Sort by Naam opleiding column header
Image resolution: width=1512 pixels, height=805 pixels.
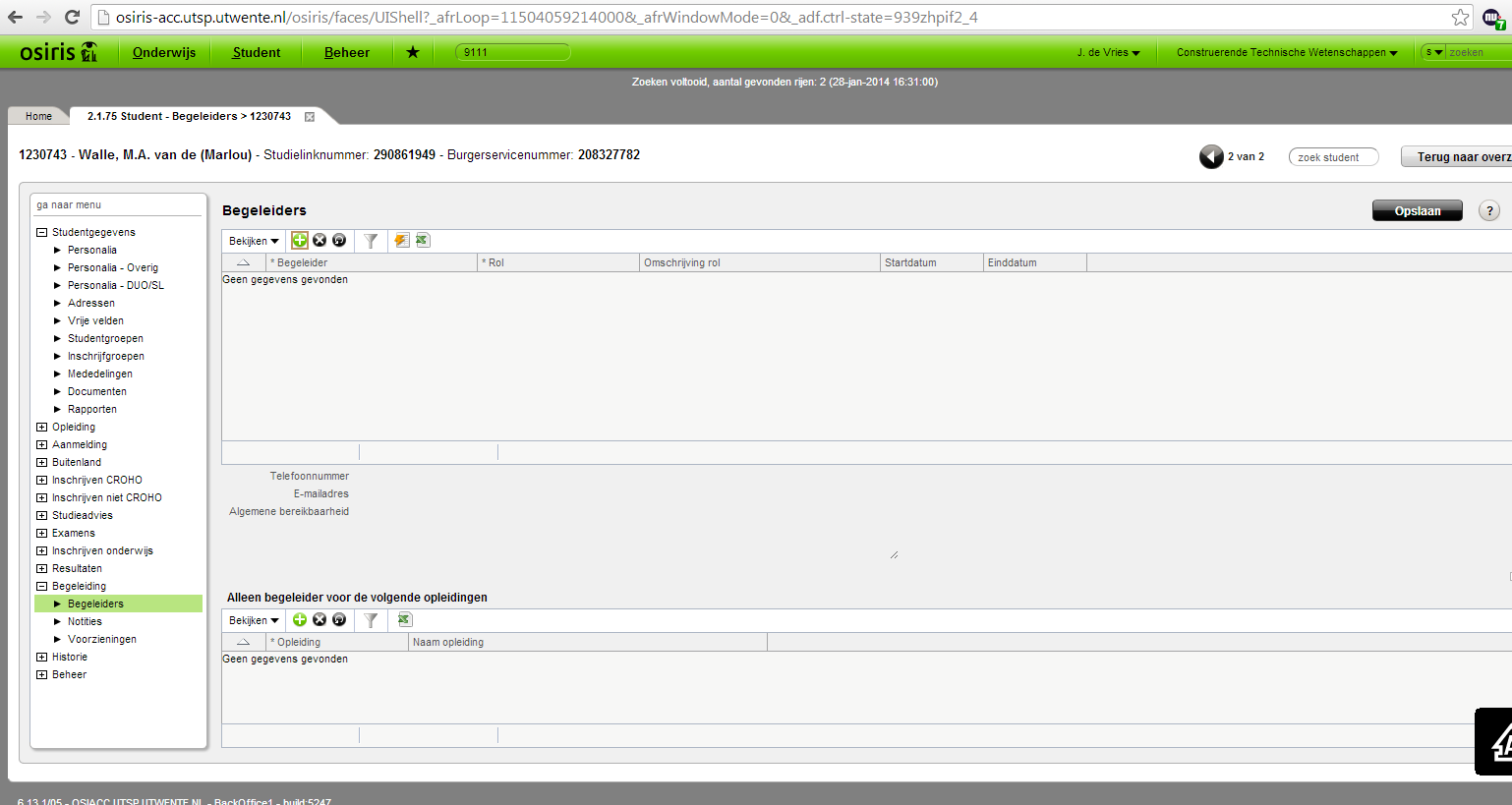(588, 642)
